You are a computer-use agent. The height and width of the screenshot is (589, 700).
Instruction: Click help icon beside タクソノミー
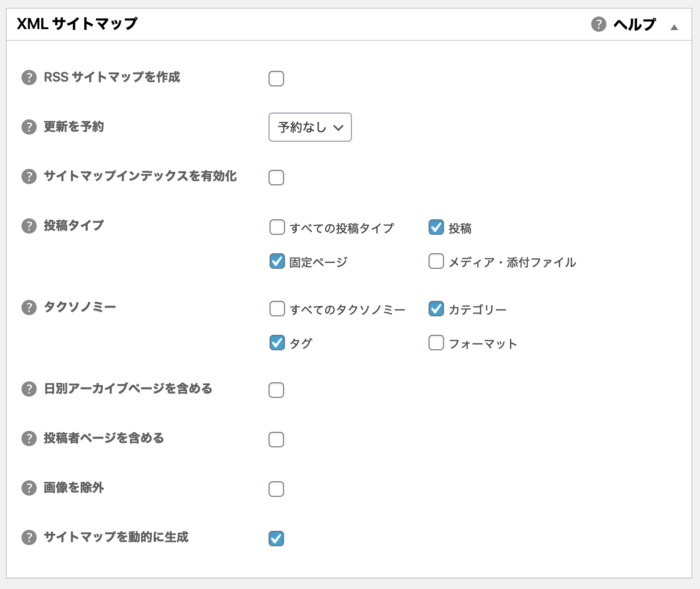[29, 307]
